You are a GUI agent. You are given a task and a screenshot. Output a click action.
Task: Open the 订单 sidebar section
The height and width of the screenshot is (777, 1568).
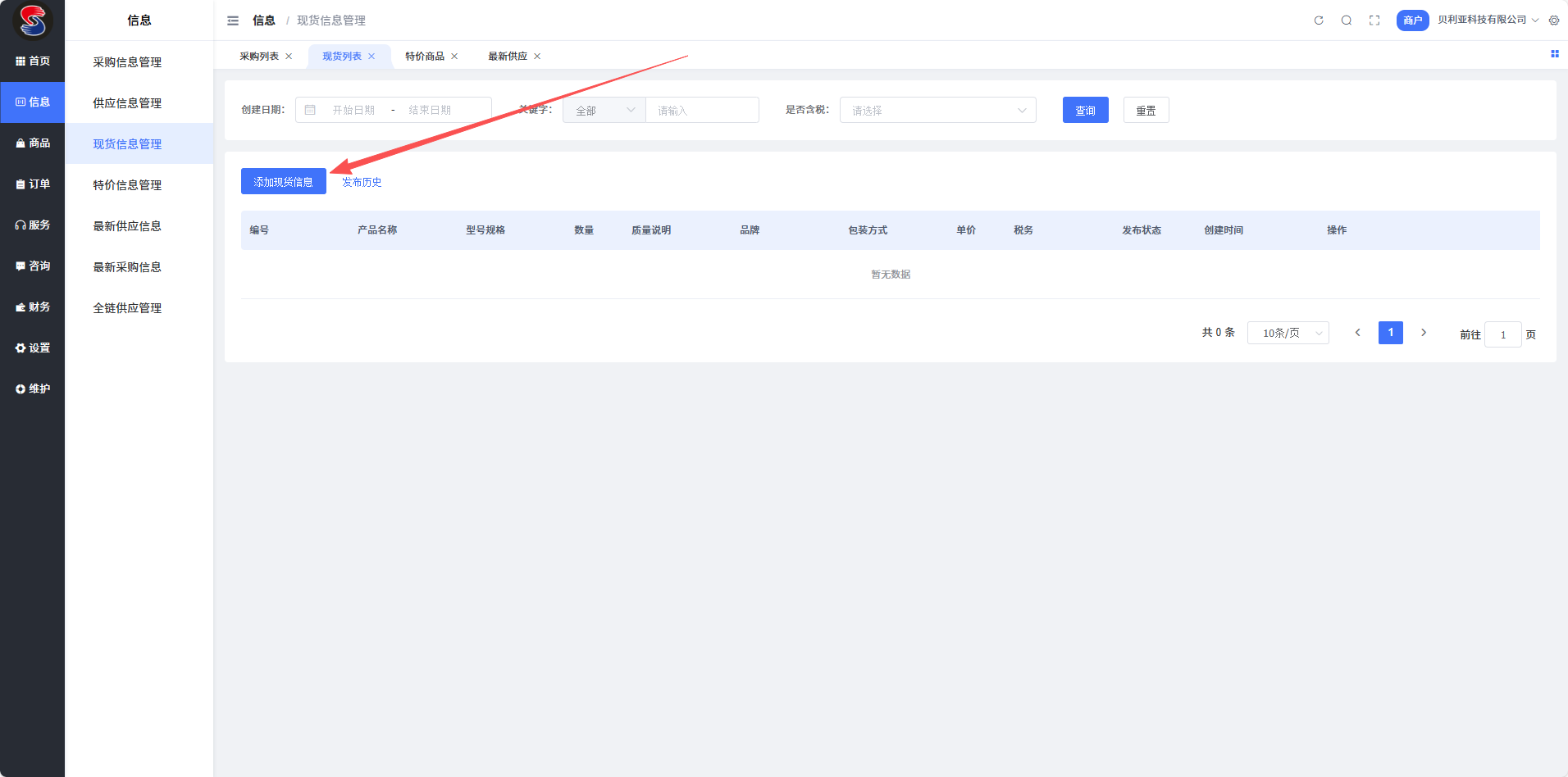(33, 184)
